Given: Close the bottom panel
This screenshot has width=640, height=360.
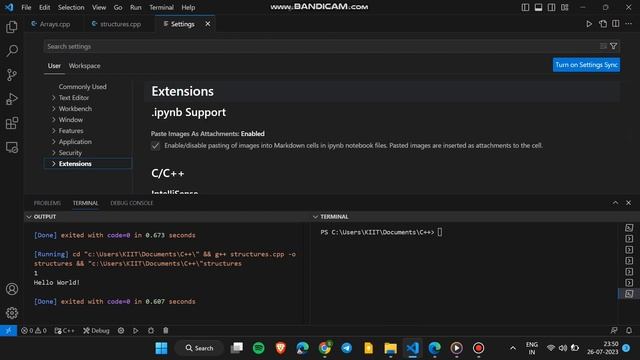Looking at the screenshot, I should (x=629, y=203).
